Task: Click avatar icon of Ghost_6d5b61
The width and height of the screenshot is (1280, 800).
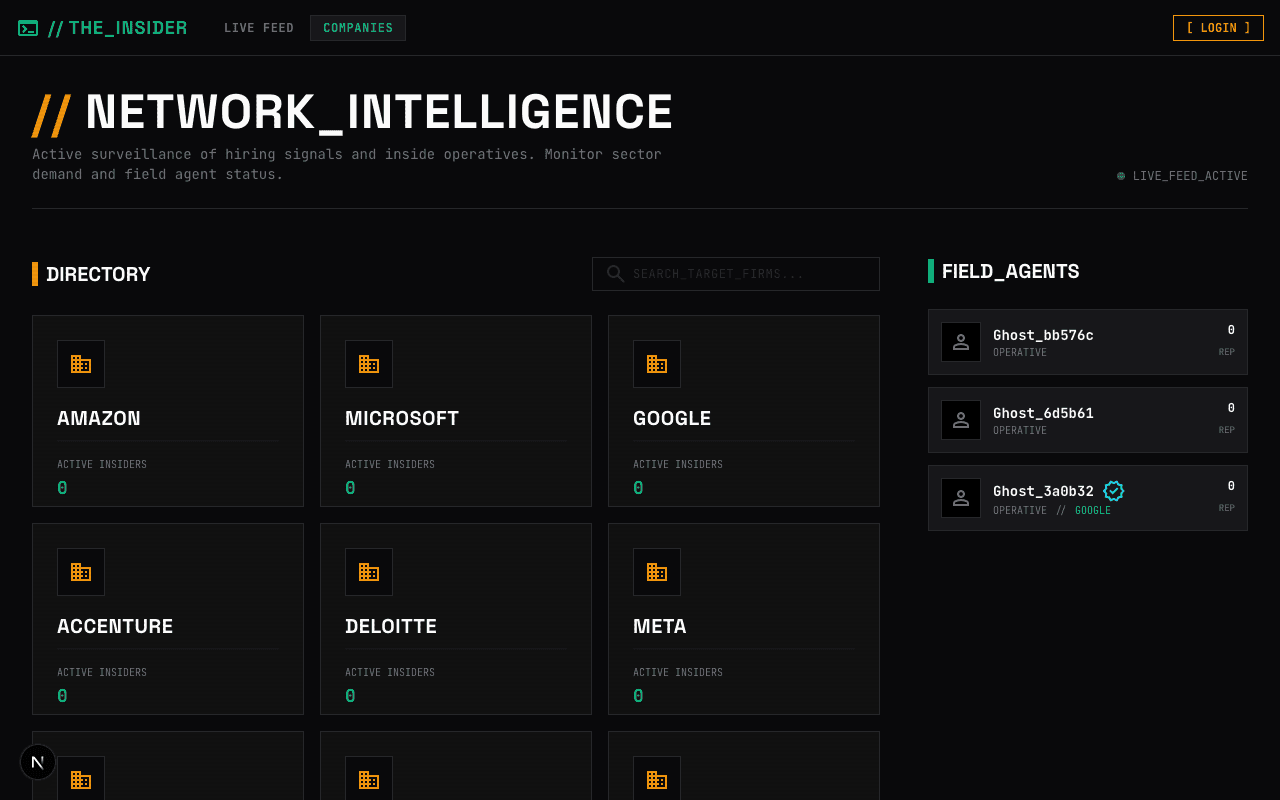Action: pos(961,420)
